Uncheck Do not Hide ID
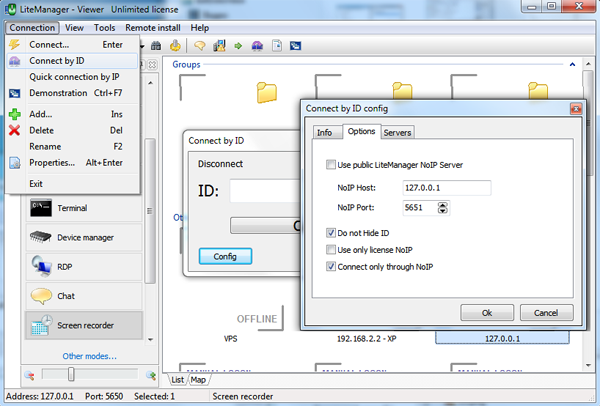Screen dimensions: 600x406 coord(331,233)
